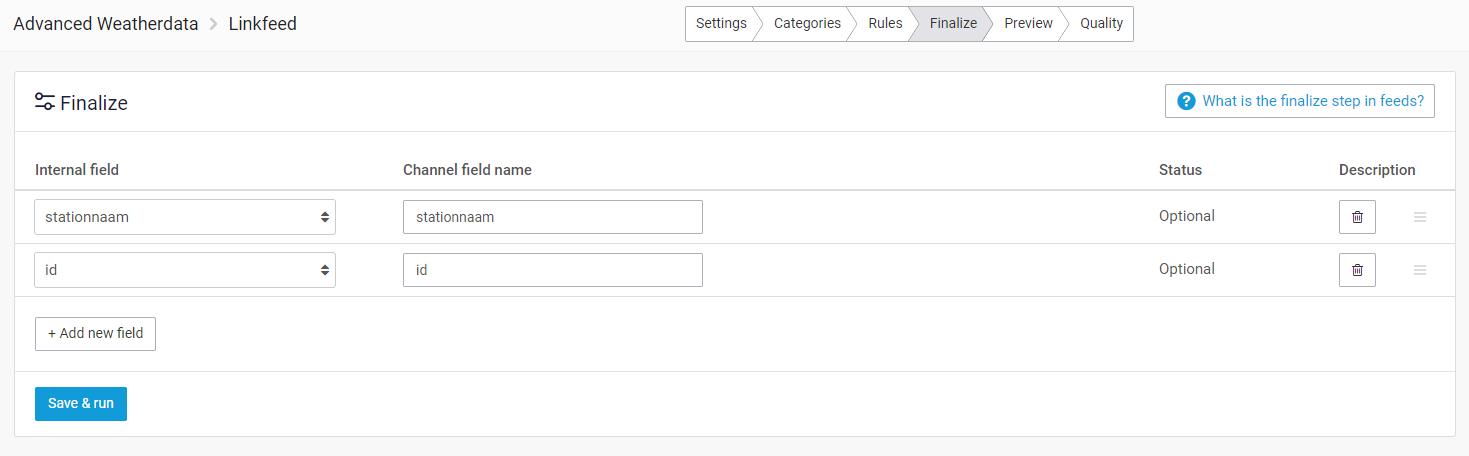The image size is (1469, 456).
Task: Open the Quality step
Action: pos(1101,24)
